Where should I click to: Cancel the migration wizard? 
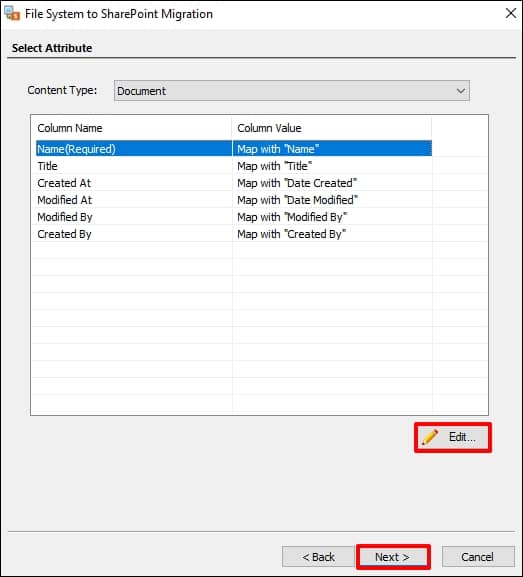click(478, 557)
